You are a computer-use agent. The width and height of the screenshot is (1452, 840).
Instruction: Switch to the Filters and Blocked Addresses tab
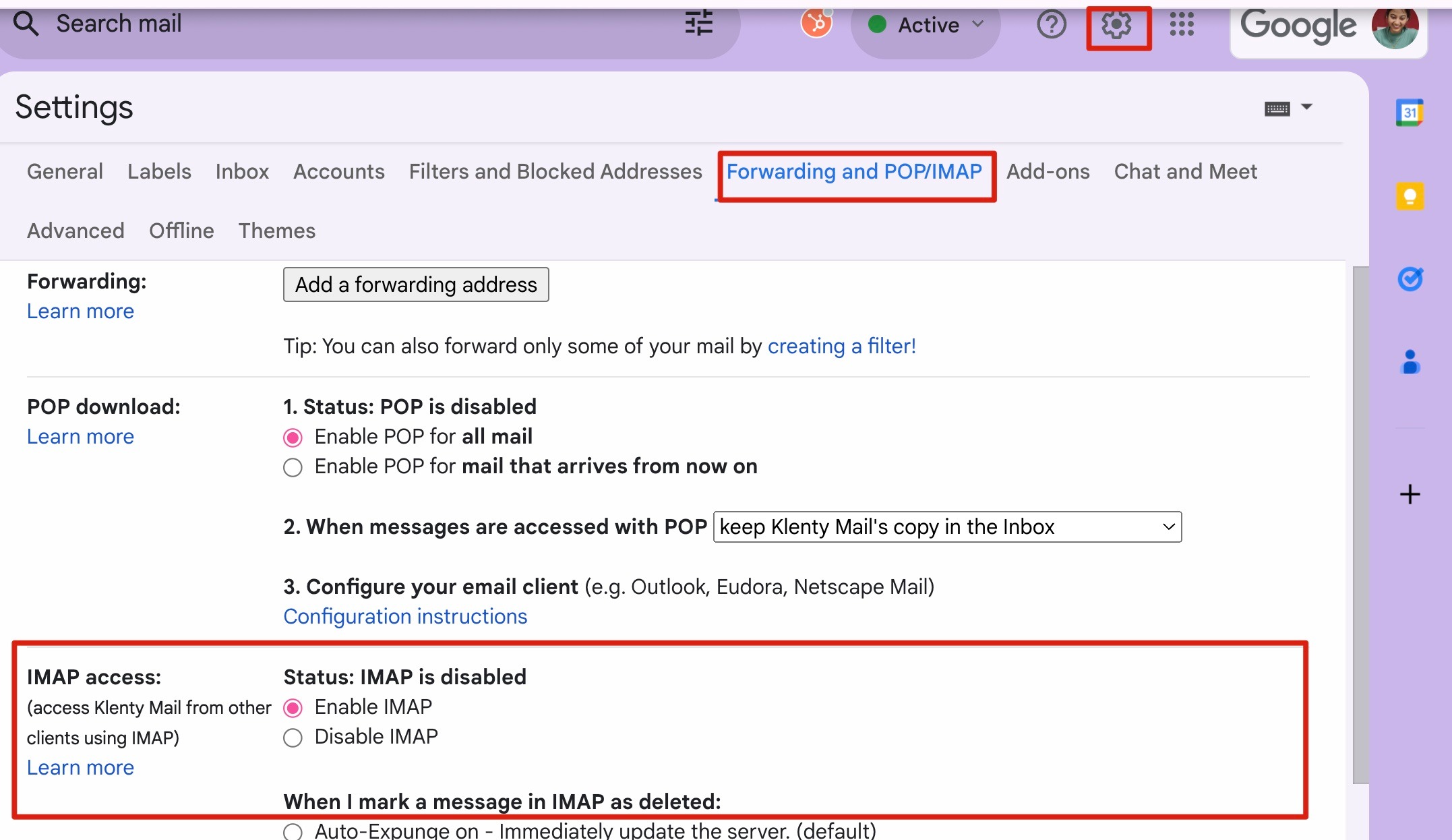pos(555,171)
